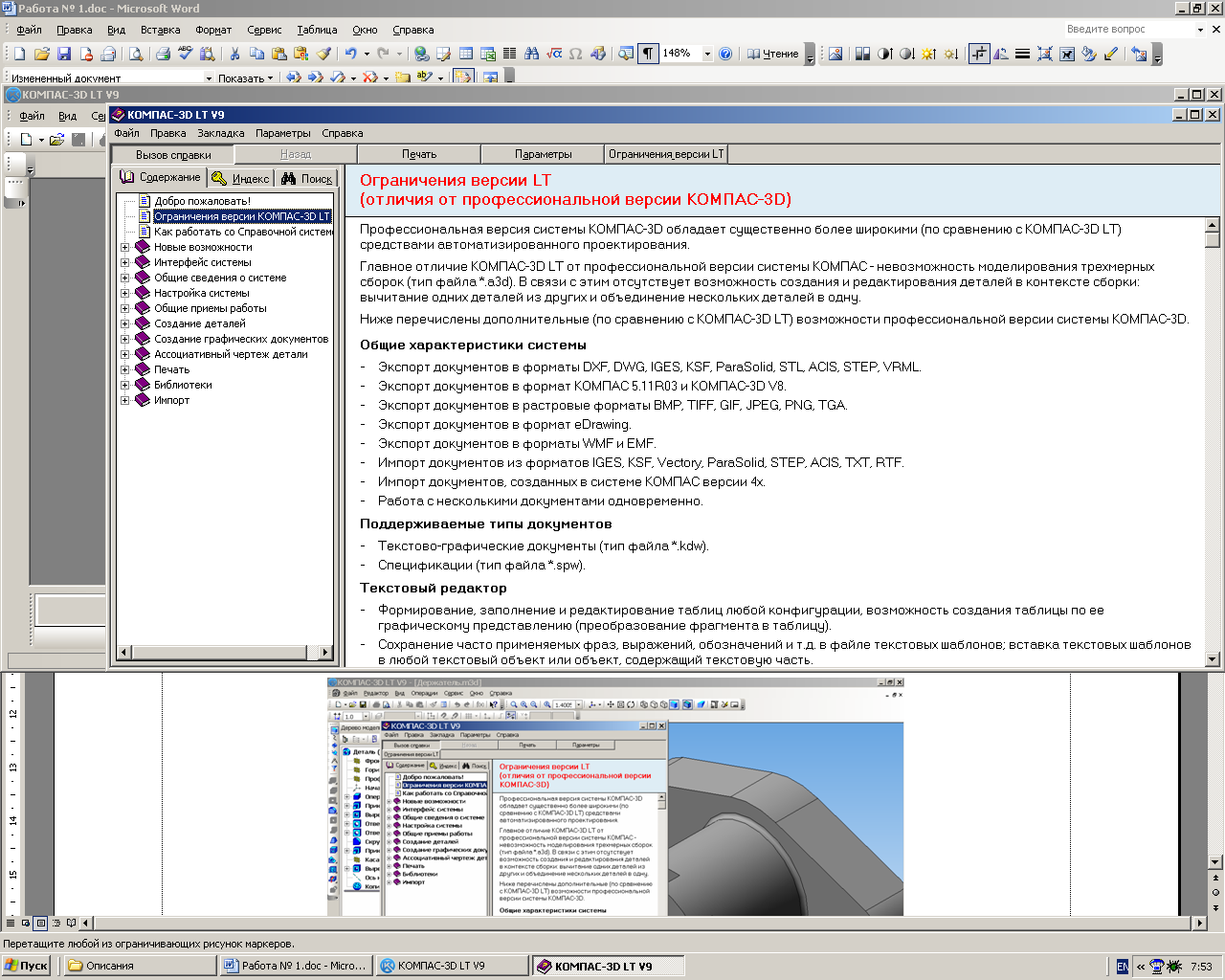Open the undo history dropdown arrow
The image size is (1225, 980).
[367, 54]
